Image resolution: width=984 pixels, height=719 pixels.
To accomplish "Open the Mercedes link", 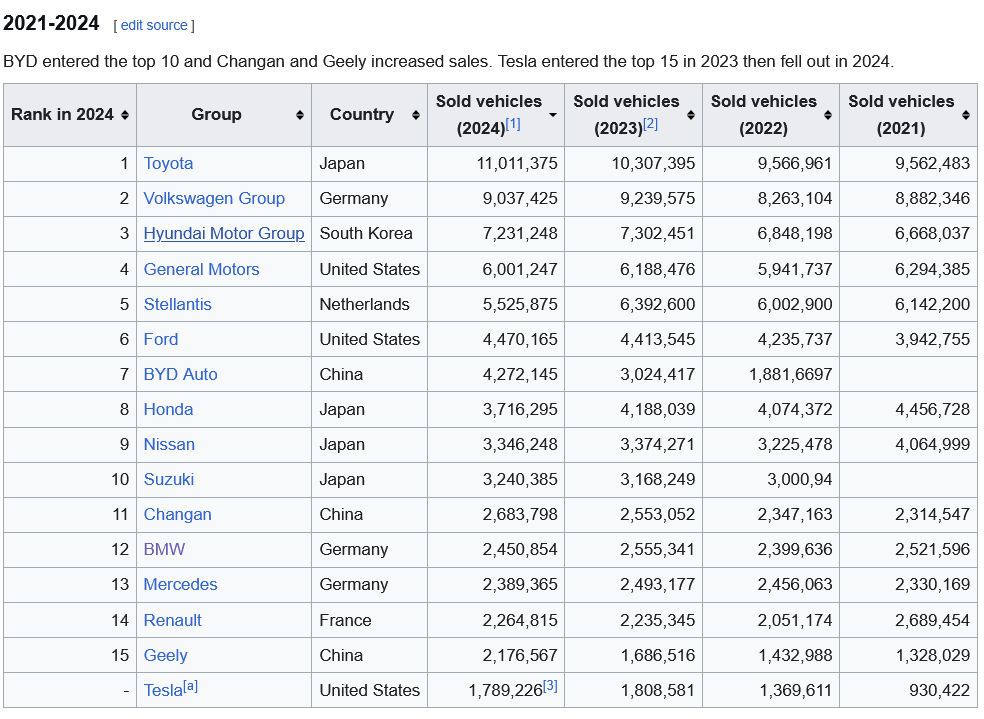I will coord(180,585).
